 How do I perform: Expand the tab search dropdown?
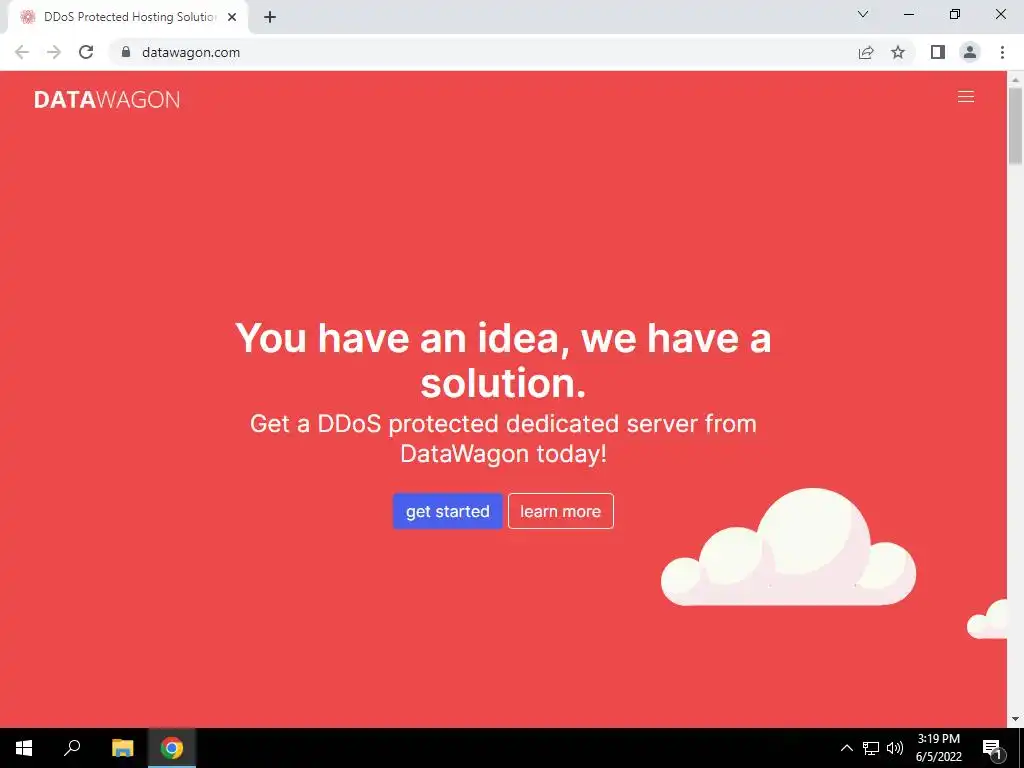click(863, 14)
